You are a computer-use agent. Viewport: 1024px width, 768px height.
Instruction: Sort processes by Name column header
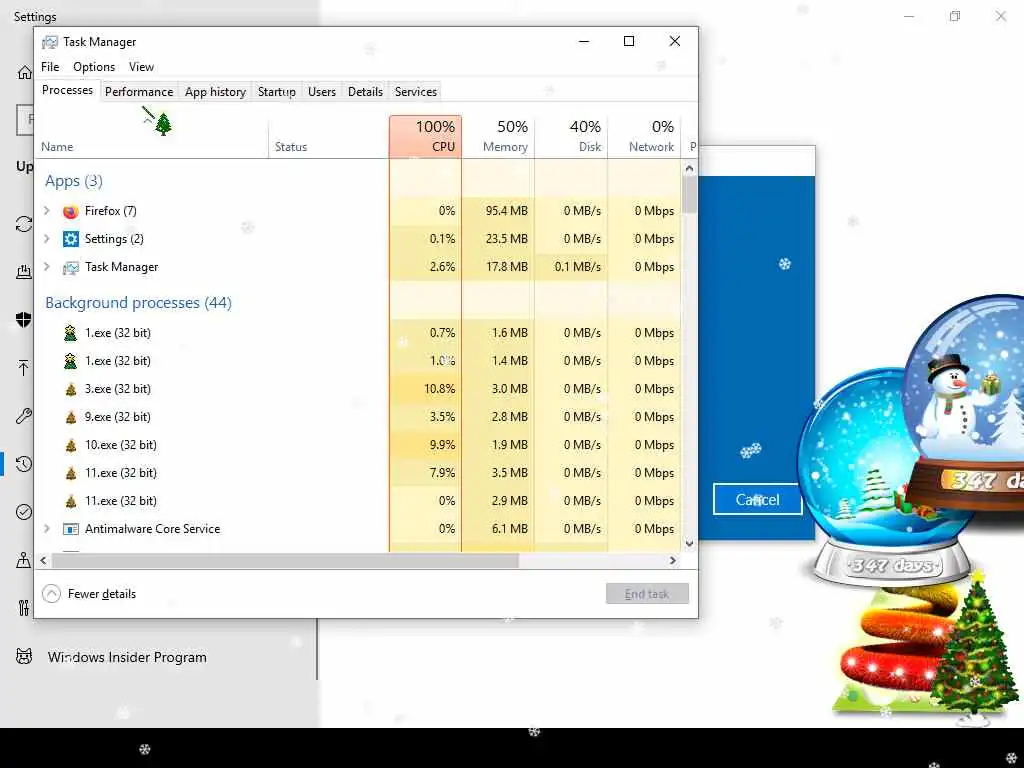152,136
